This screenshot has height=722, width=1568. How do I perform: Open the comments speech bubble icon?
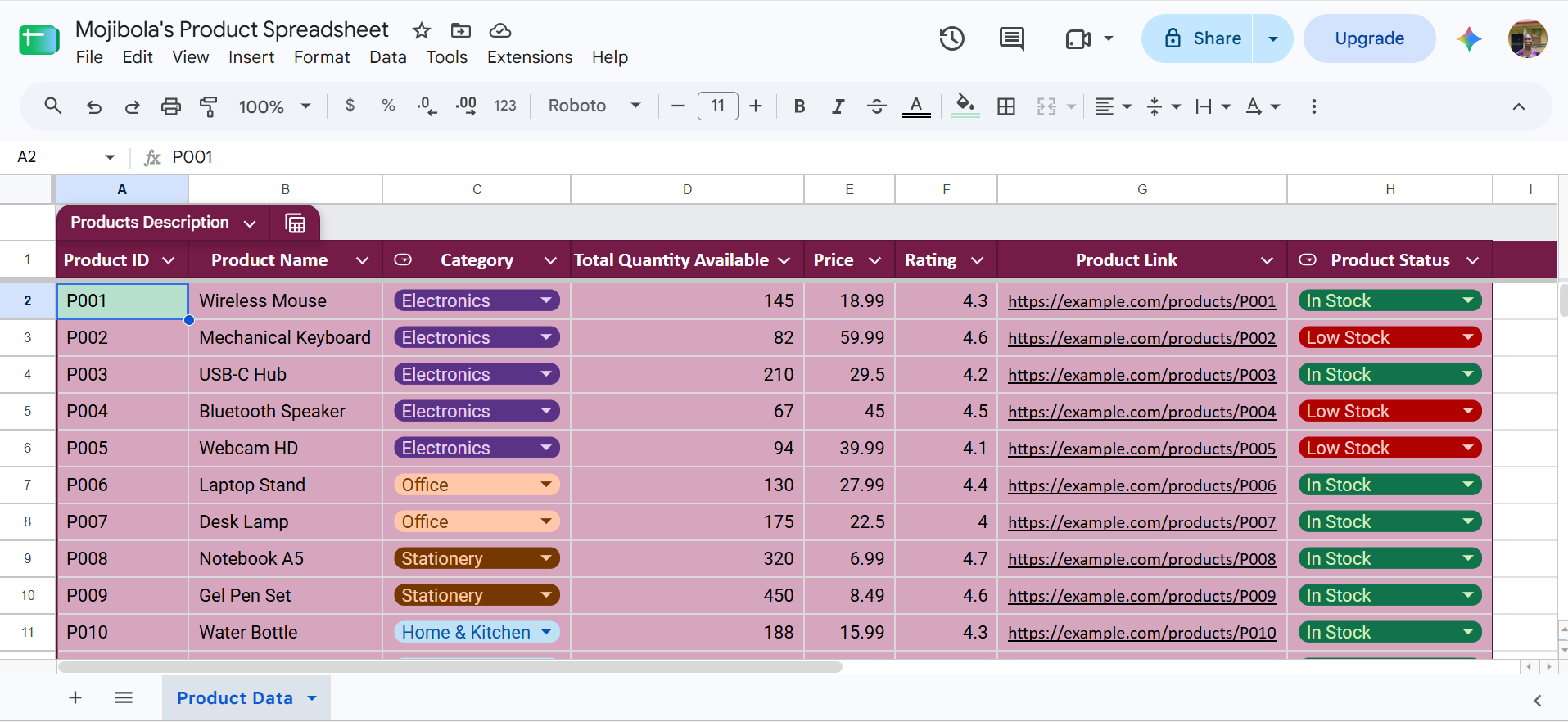click(x=1012, y=38)
